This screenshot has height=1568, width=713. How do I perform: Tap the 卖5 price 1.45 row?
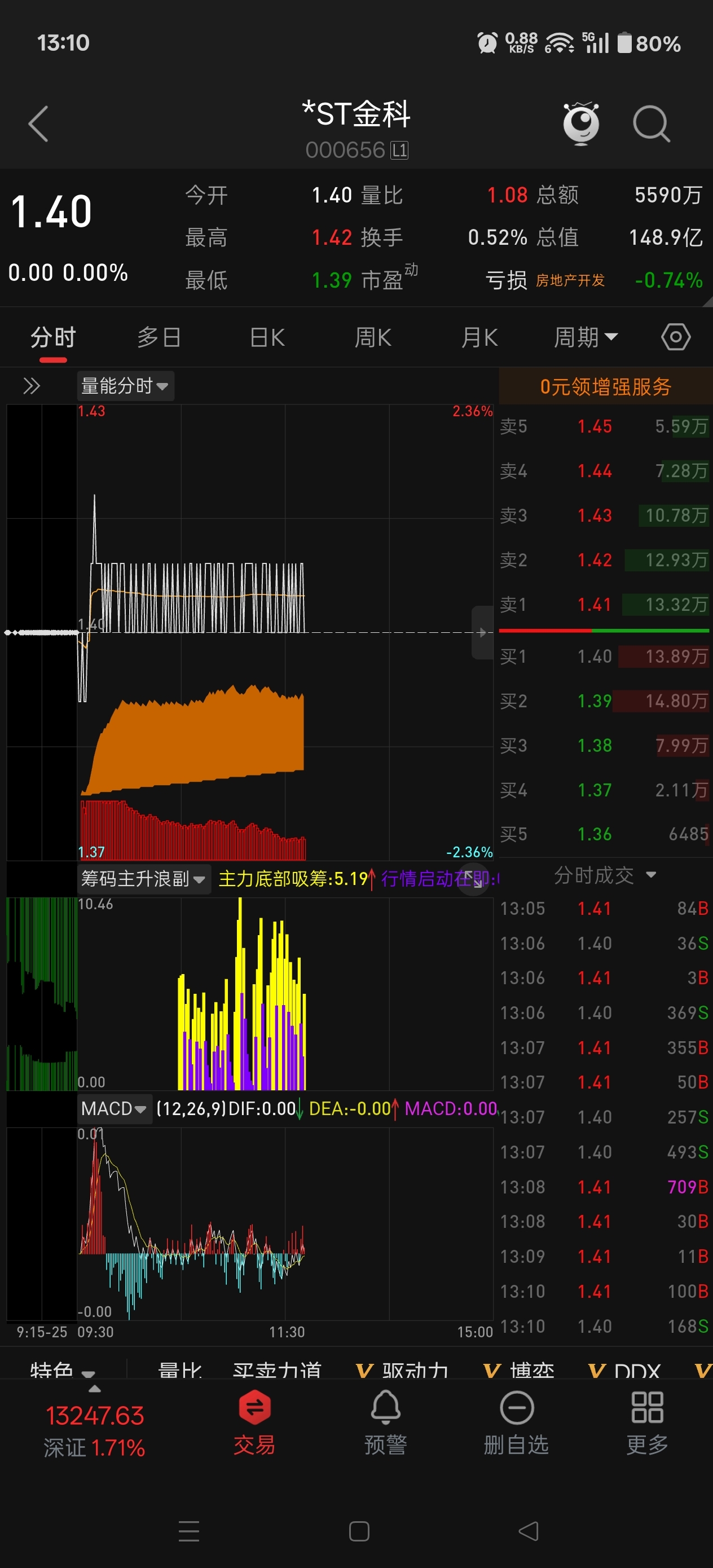click(x=605, y=426)
